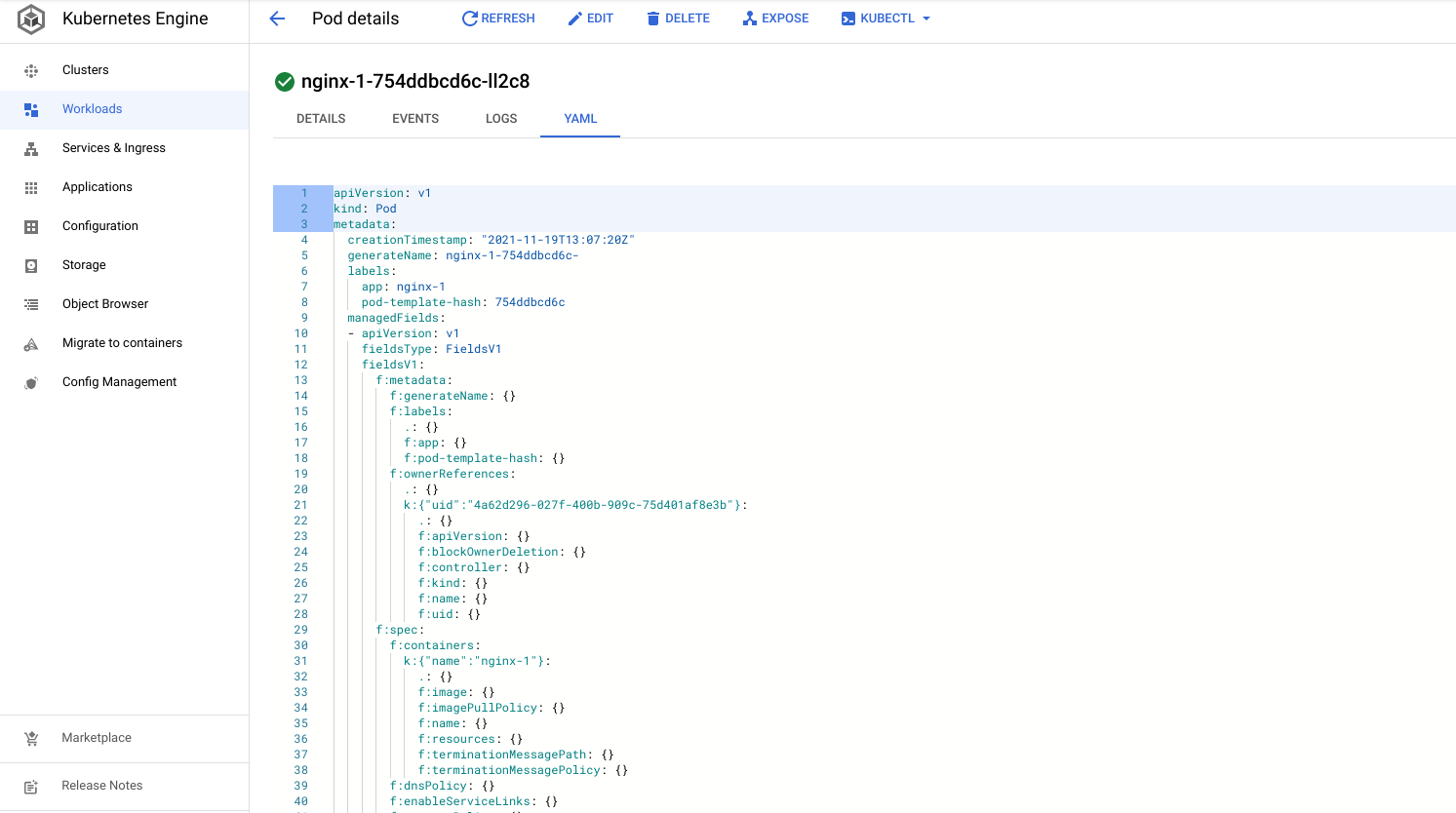Click YAML line number 1

(x=304, y=193)
